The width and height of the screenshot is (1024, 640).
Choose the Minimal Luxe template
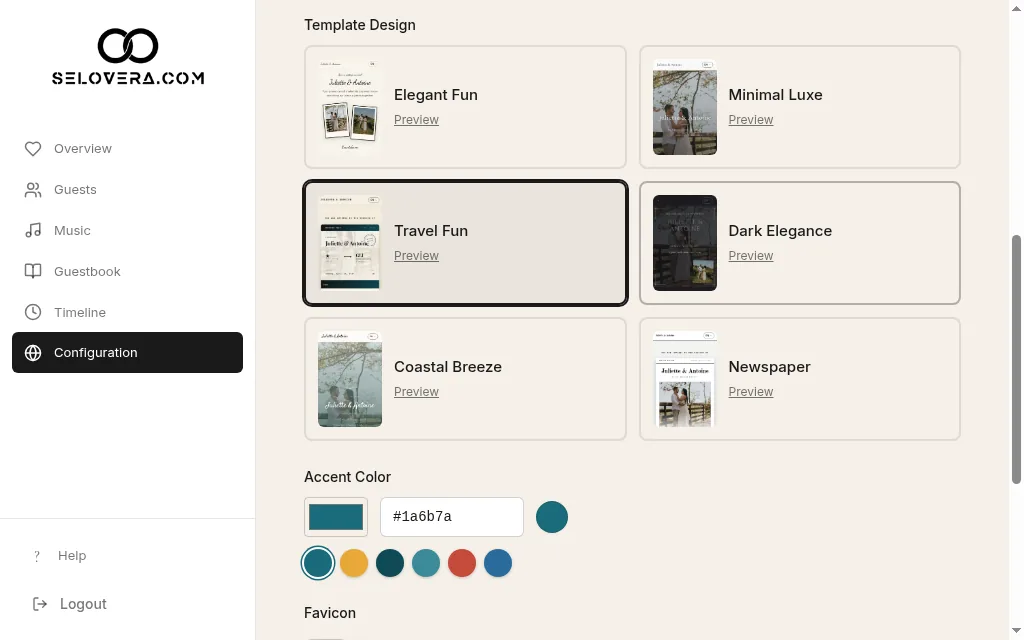(799, 107)
